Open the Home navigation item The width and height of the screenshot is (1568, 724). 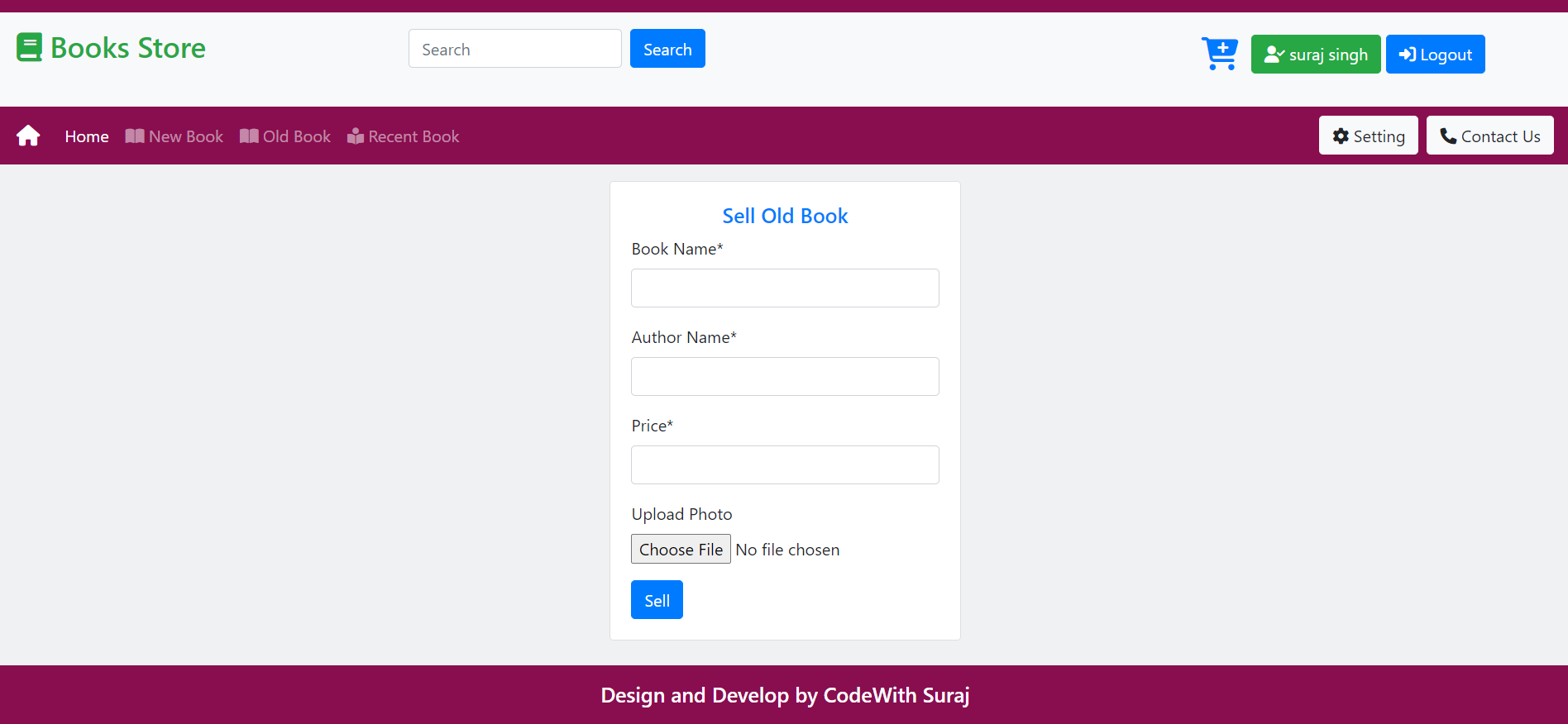pyautogui.click(x=86, y=136)
